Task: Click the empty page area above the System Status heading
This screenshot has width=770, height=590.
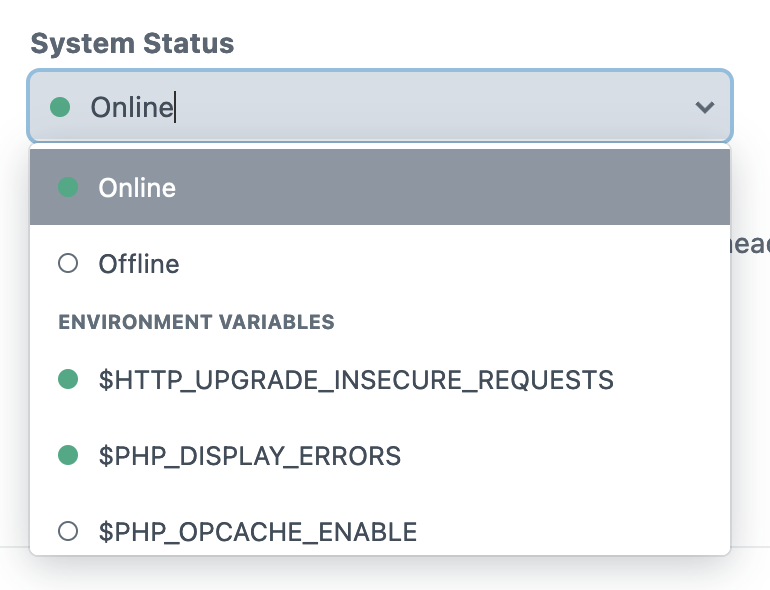Action: (383, 12)
